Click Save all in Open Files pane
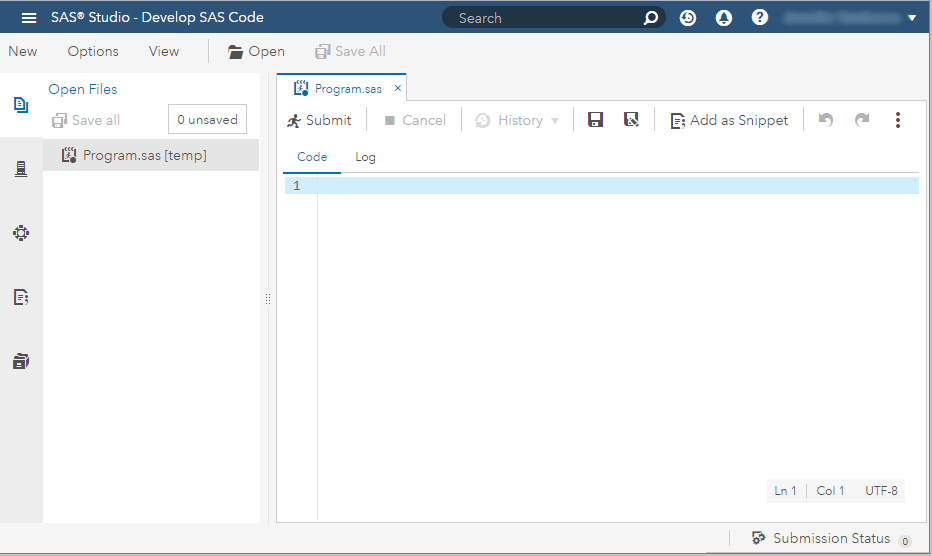932x556 pixels. pyautogui.click(x=86, y=120)
